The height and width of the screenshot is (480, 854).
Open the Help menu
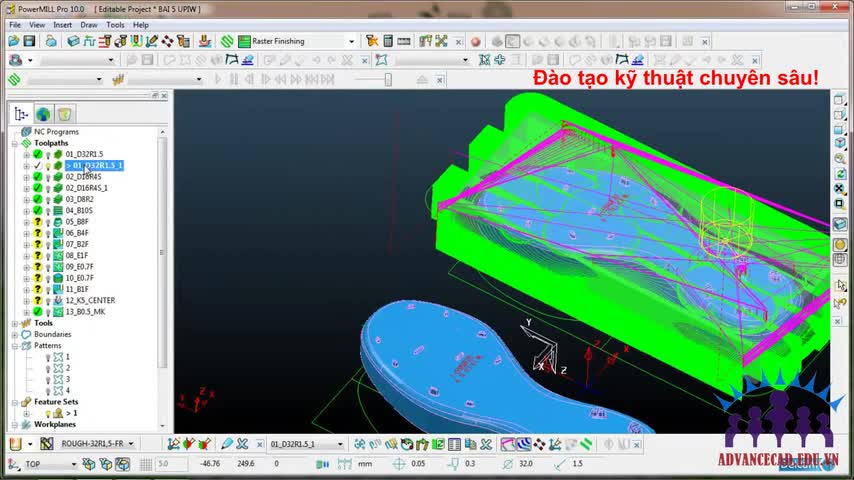pos(141,25)
